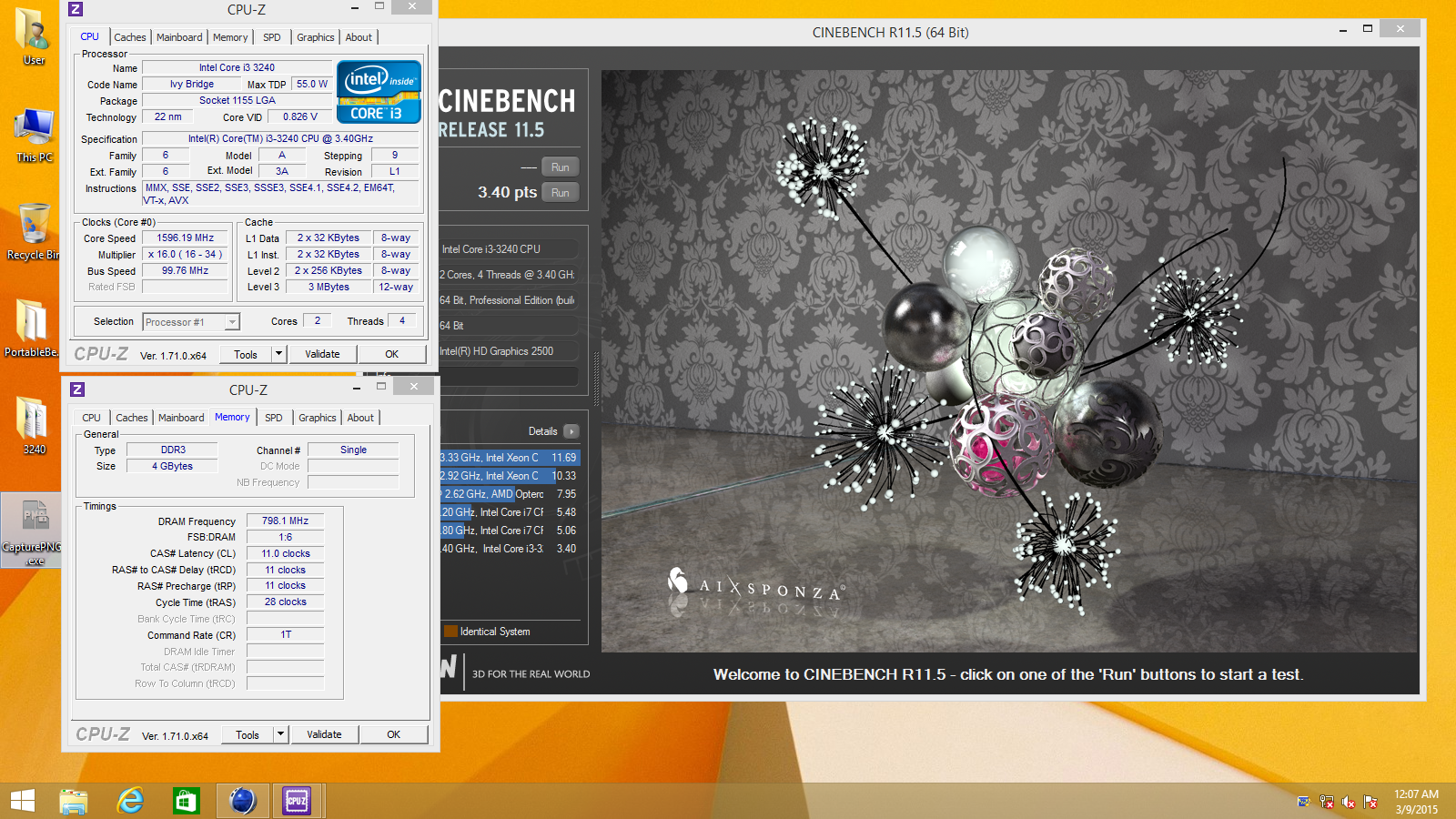Select the 3.33 GHz Intel Xeon ranking row
The height and width of the screenshot is (819, 1456).
[509, 458]
